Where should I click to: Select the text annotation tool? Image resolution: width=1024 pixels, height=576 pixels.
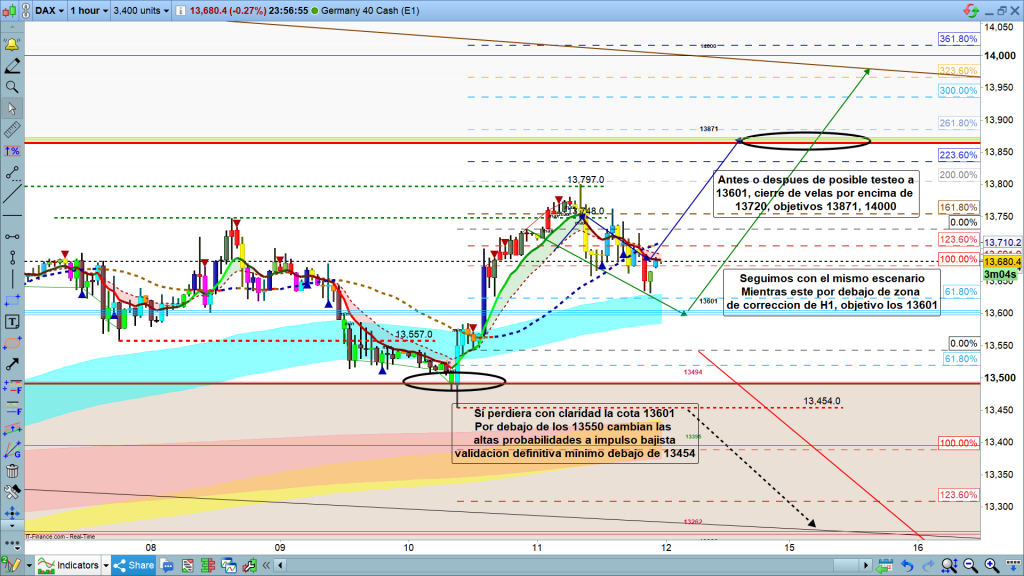click(12, 322)
